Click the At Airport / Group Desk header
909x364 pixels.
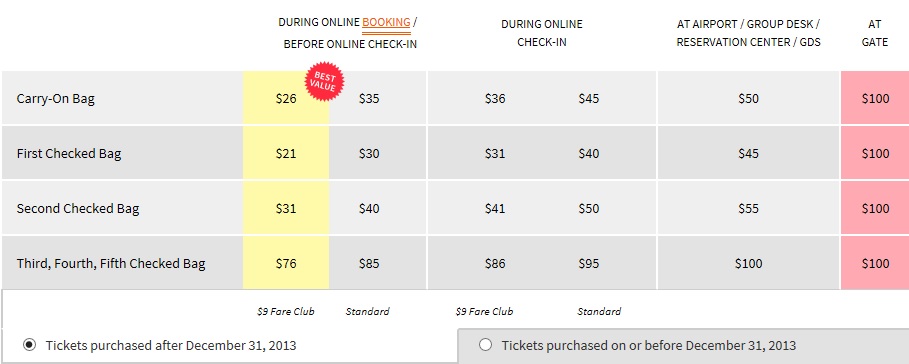(748, 33)
